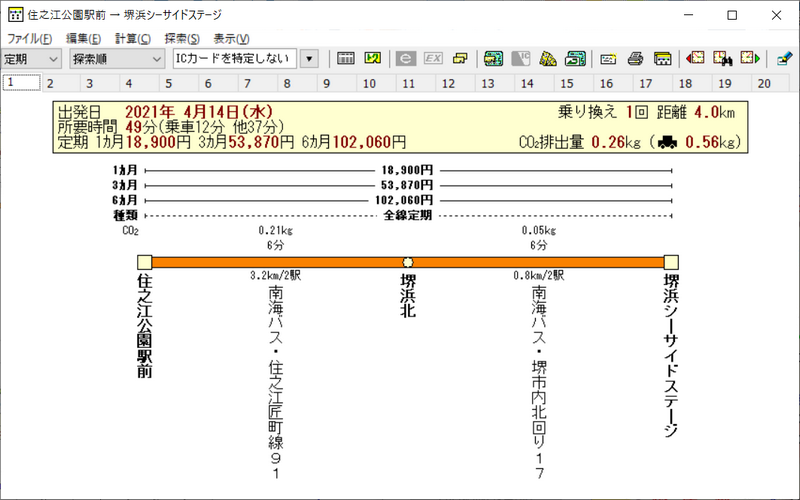The height and width of the screenshot is (500, 800).
Task: Select route tab 9
Action: point(337,83)
